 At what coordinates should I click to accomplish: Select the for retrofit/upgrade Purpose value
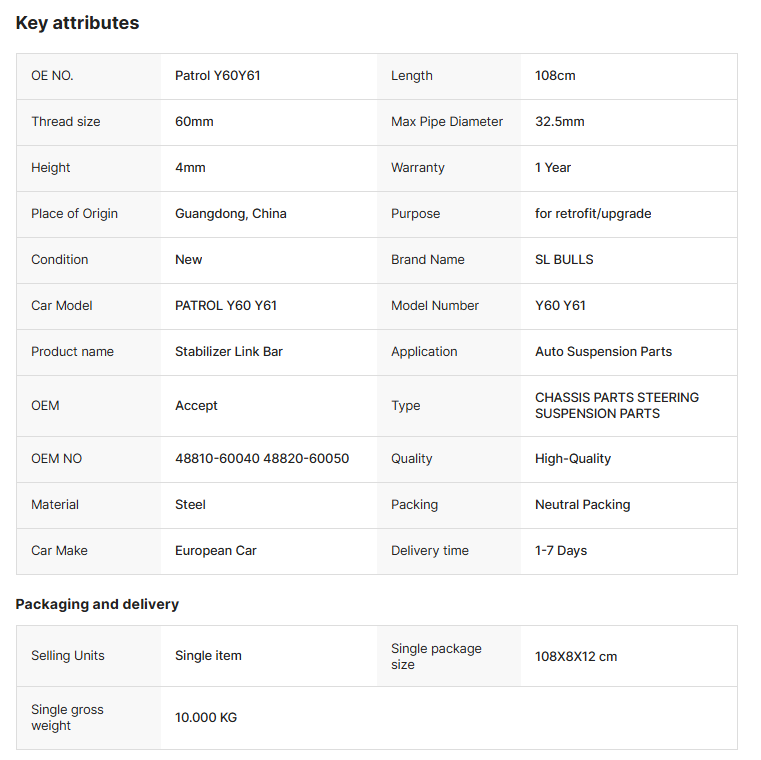593,214
